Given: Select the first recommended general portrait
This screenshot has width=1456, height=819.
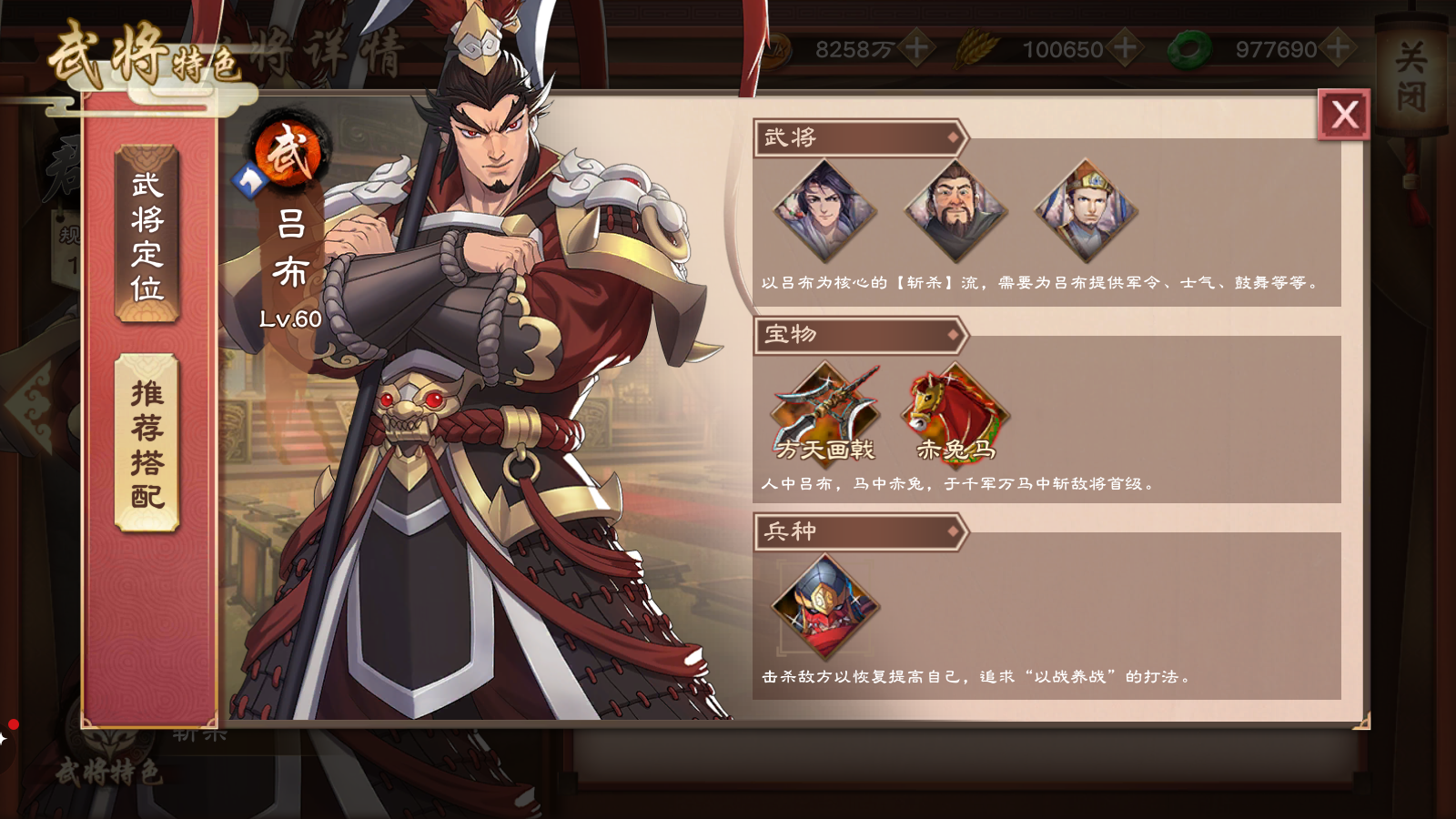Looking at the screenshot, I should (824, 211).
